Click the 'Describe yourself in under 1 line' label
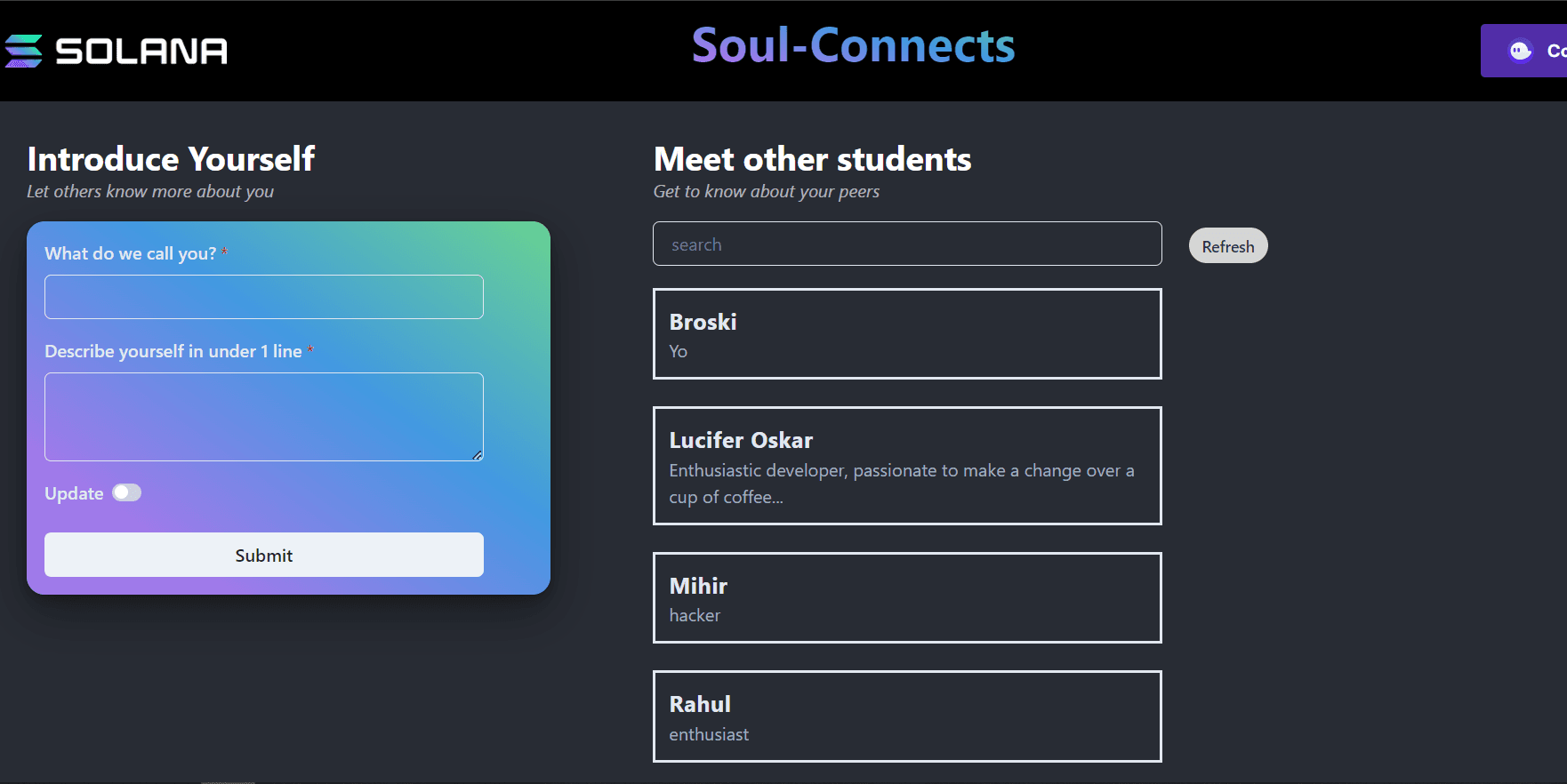 coord(173,351)
